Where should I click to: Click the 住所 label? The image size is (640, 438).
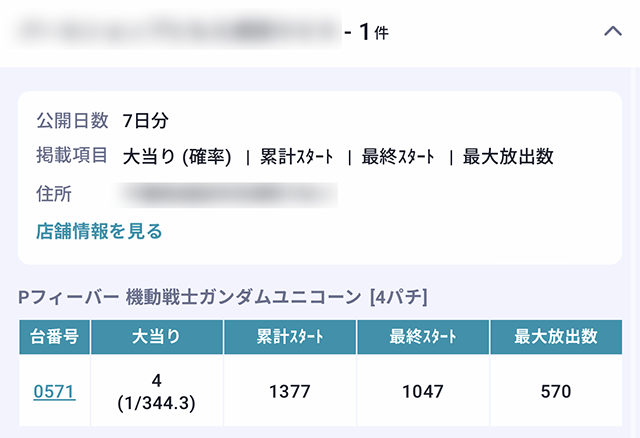pyautogui.click(x=54, y=194)
